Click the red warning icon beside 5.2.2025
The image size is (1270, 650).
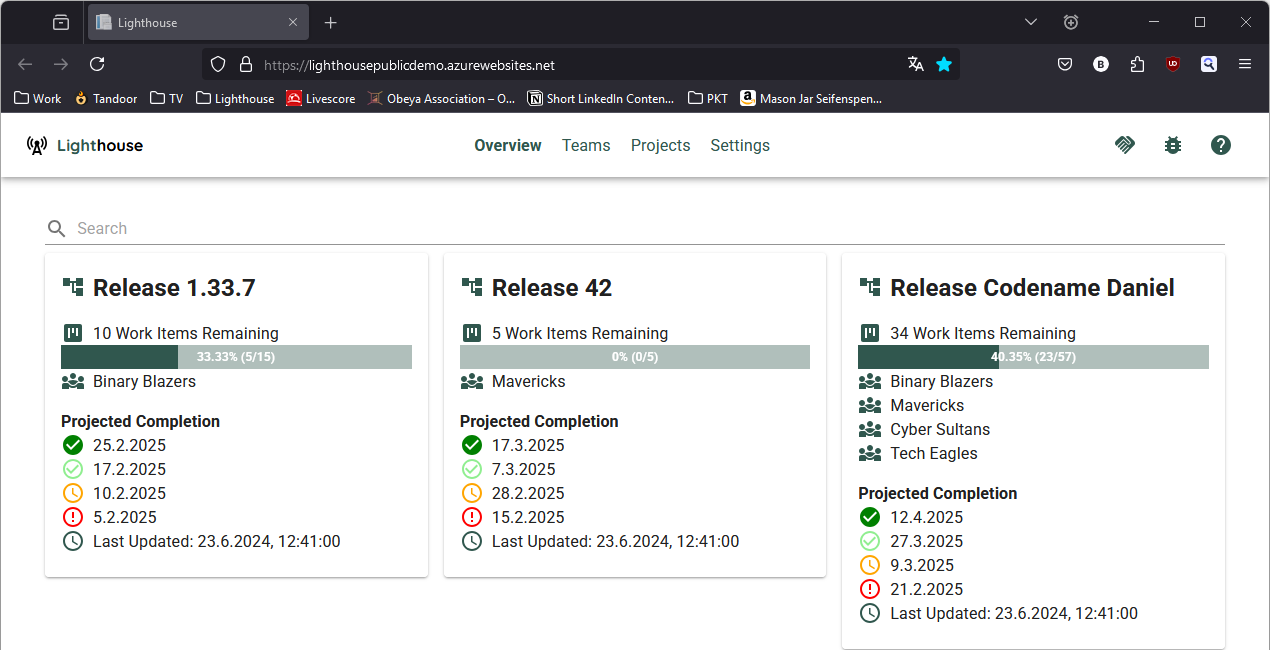[72, 517]
